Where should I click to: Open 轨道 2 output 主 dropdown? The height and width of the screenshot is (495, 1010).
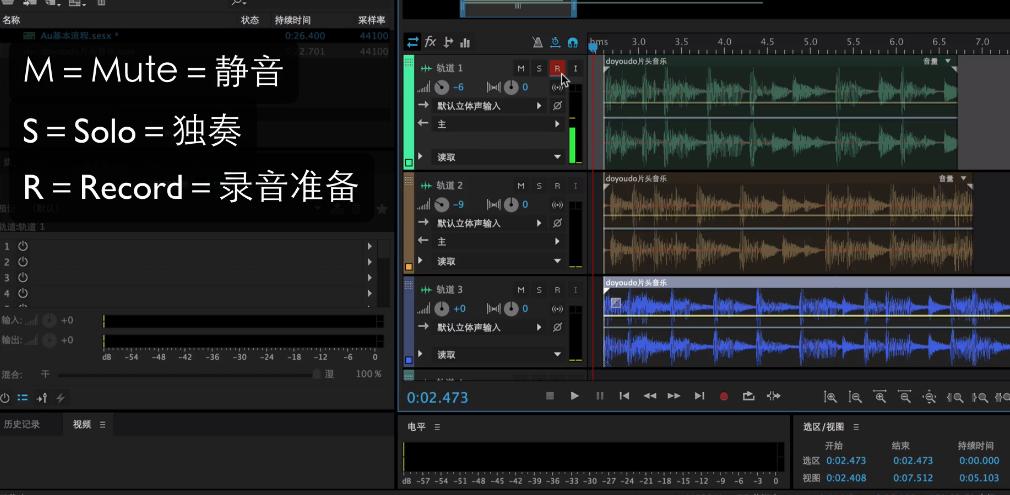(x=498, y=241)
